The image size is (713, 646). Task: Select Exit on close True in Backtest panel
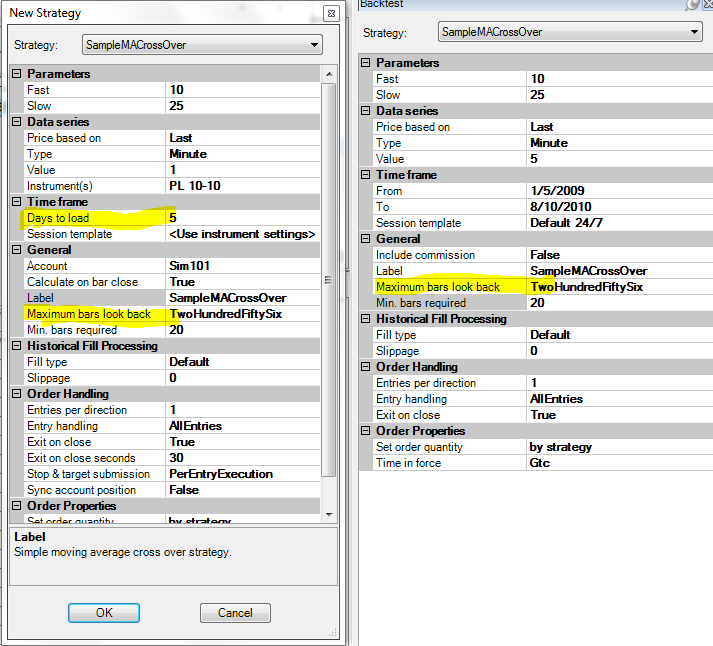point(620,415)
